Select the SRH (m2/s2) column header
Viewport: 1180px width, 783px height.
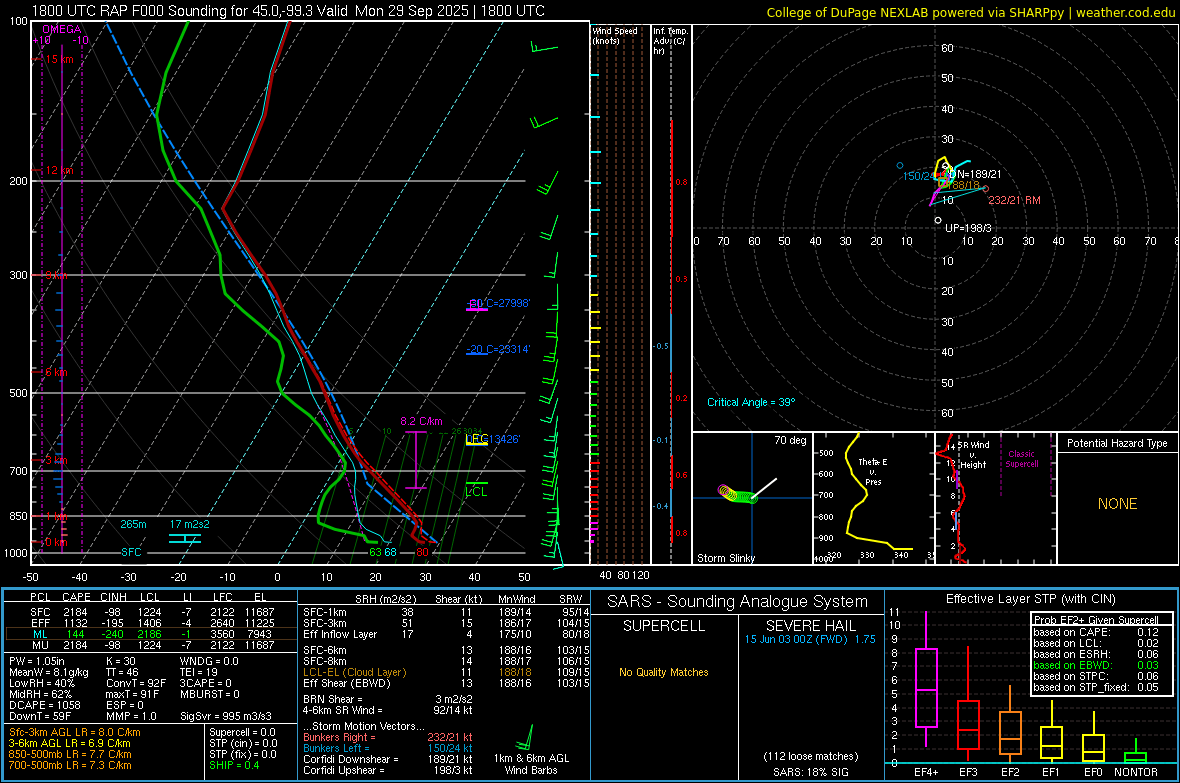385,599
